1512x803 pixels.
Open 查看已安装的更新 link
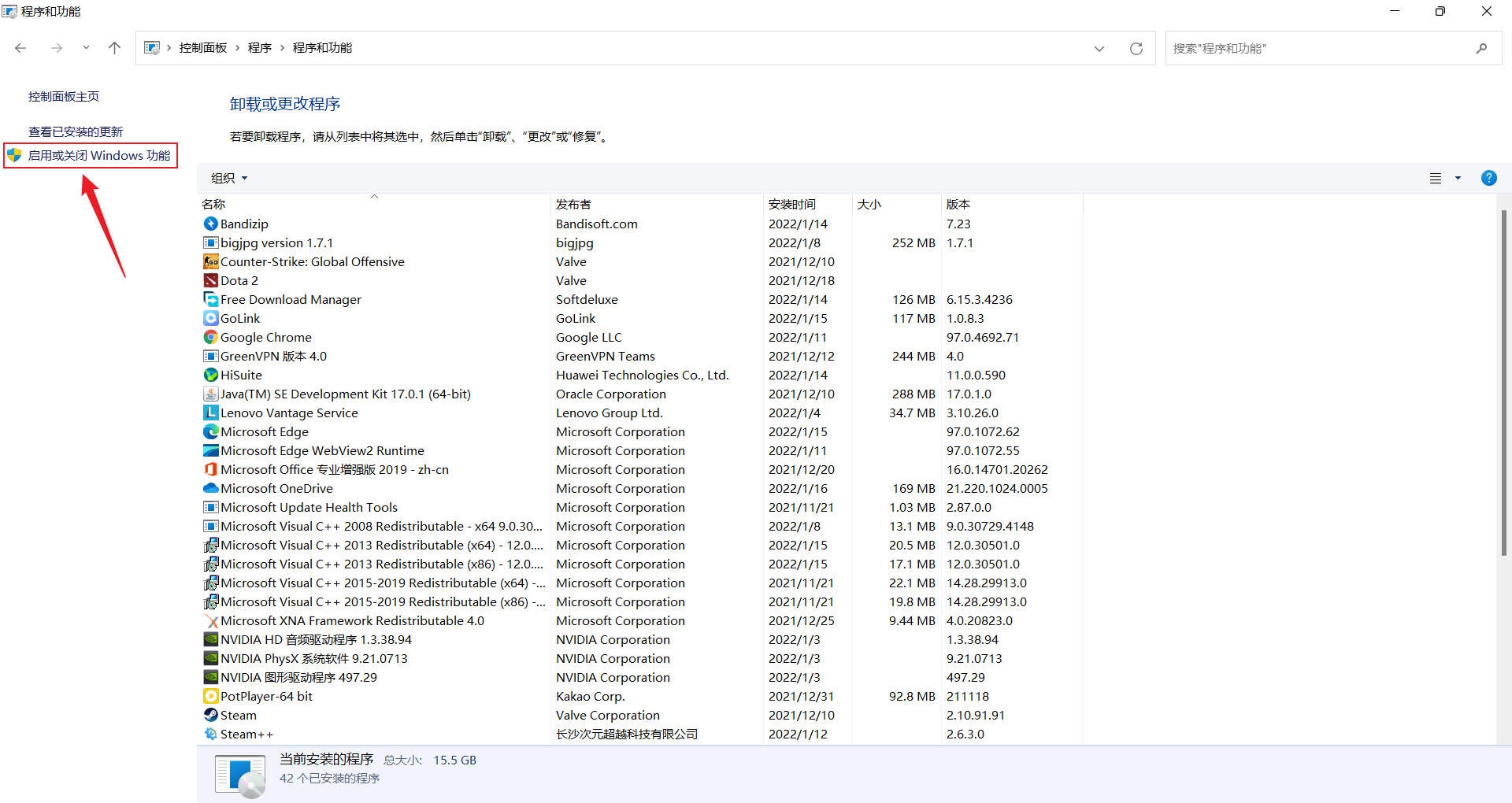[x=76, y=131]
